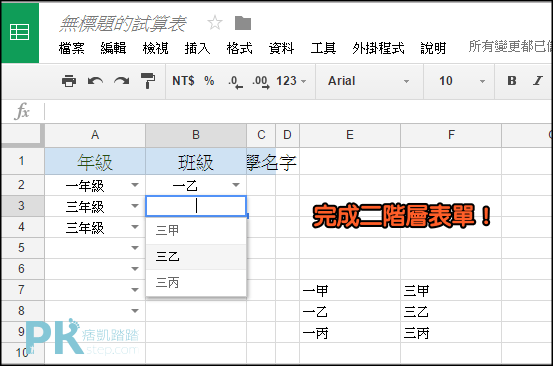
Task: Select row 4 header
Action: click(22, 227)
